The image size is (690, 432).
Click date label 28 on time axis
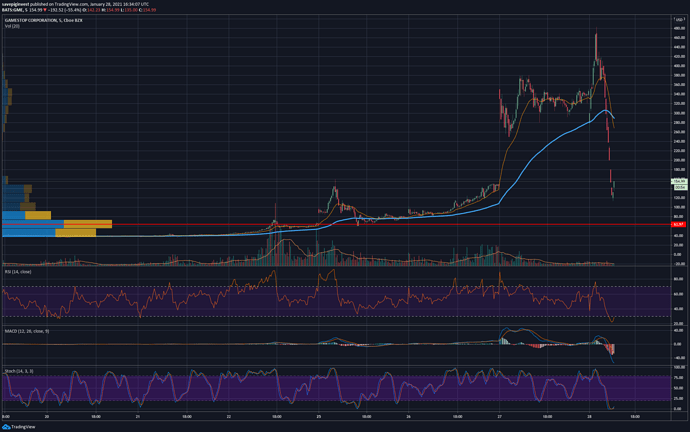tap(590, 416)
